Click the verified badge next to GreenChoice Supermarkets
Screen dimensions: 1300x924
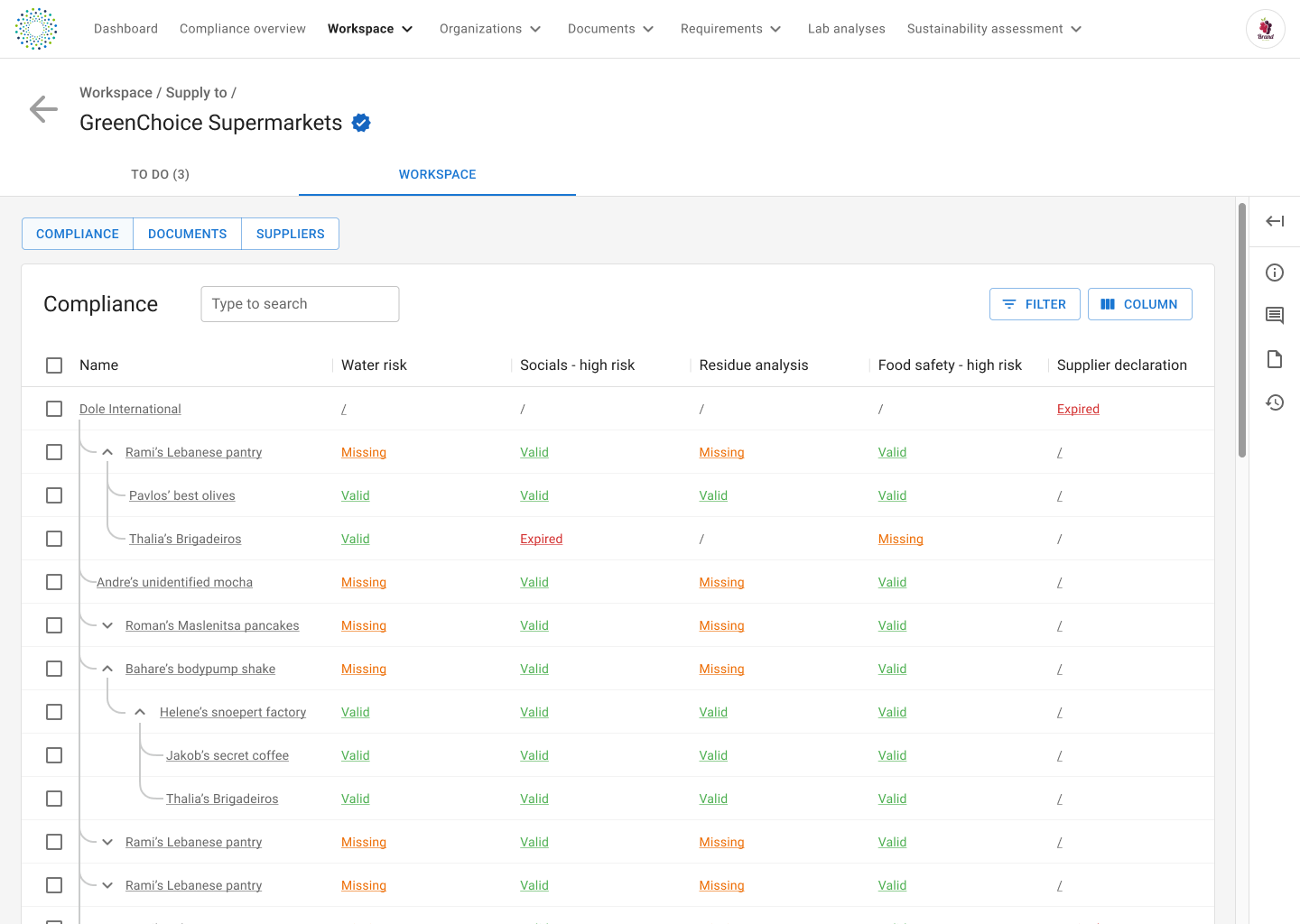click(361, 123)
